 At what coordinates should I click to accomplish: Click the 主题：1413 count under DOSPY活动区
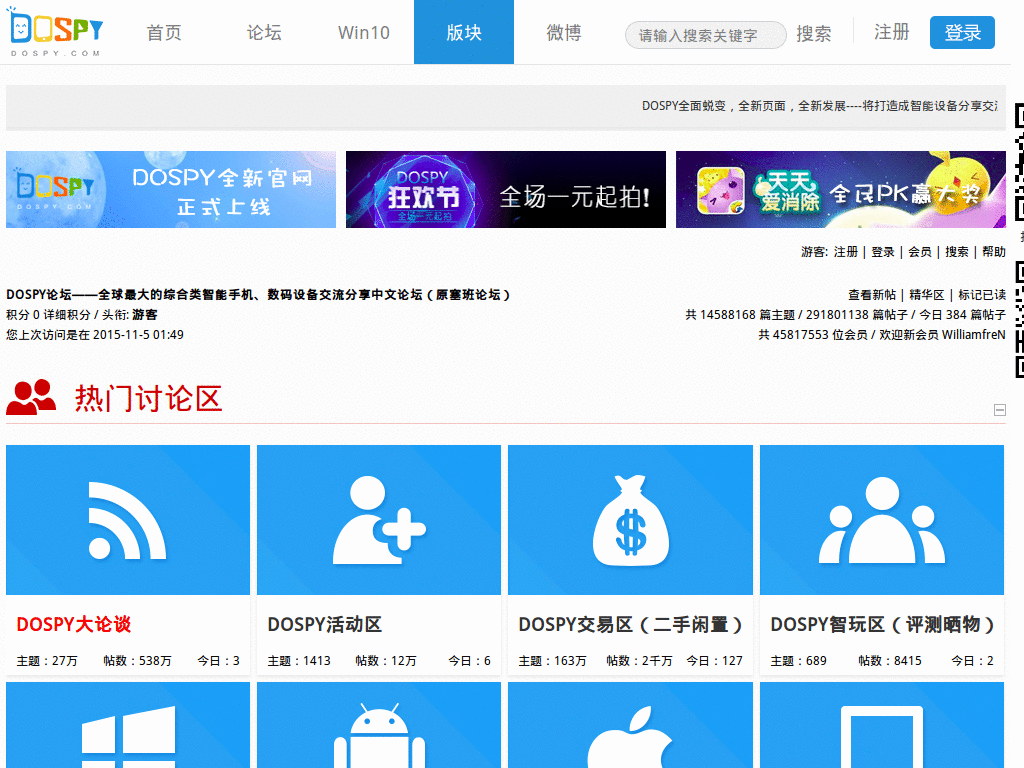click(299, 661)
